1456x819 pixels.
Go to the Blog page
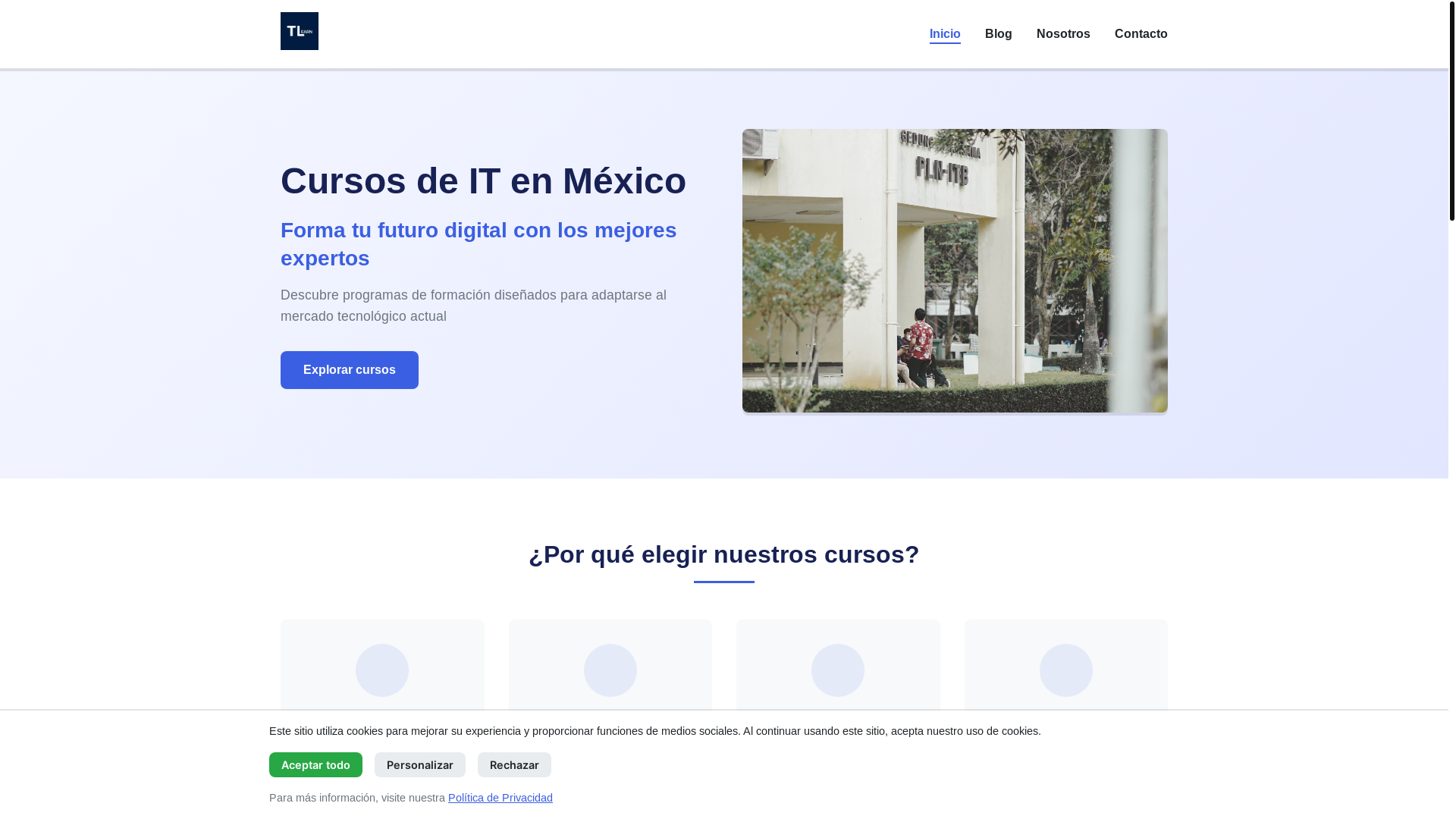coord(999,34)
